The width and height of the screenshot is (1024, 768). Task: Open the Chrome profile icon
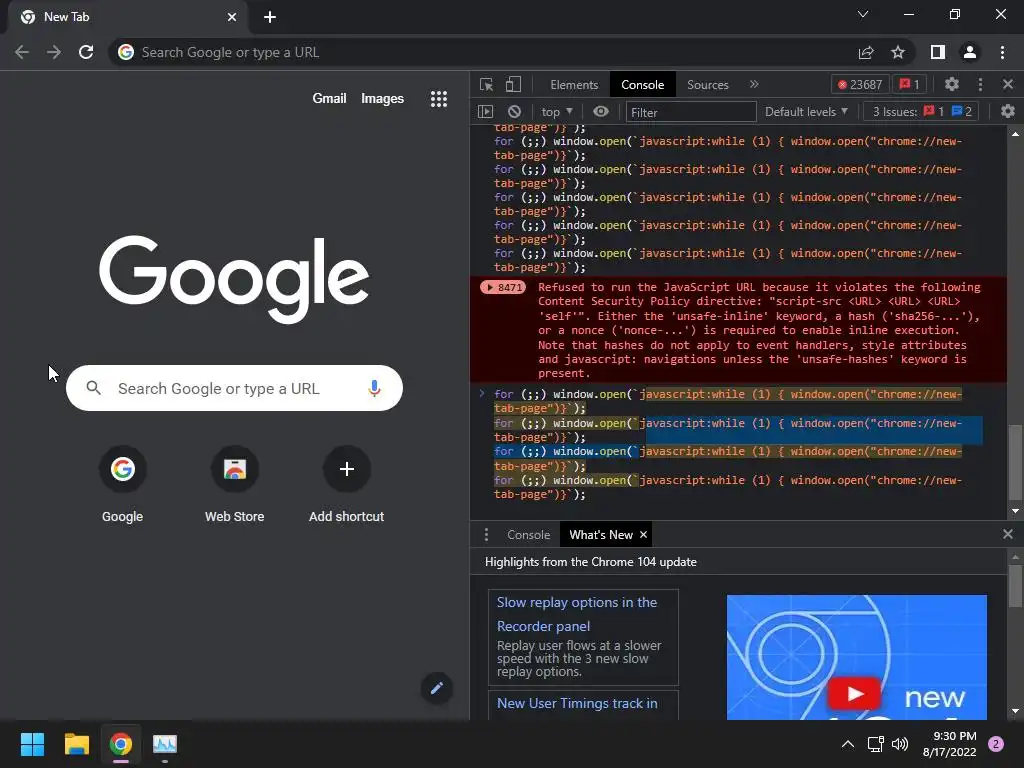[x=970, y=52]
